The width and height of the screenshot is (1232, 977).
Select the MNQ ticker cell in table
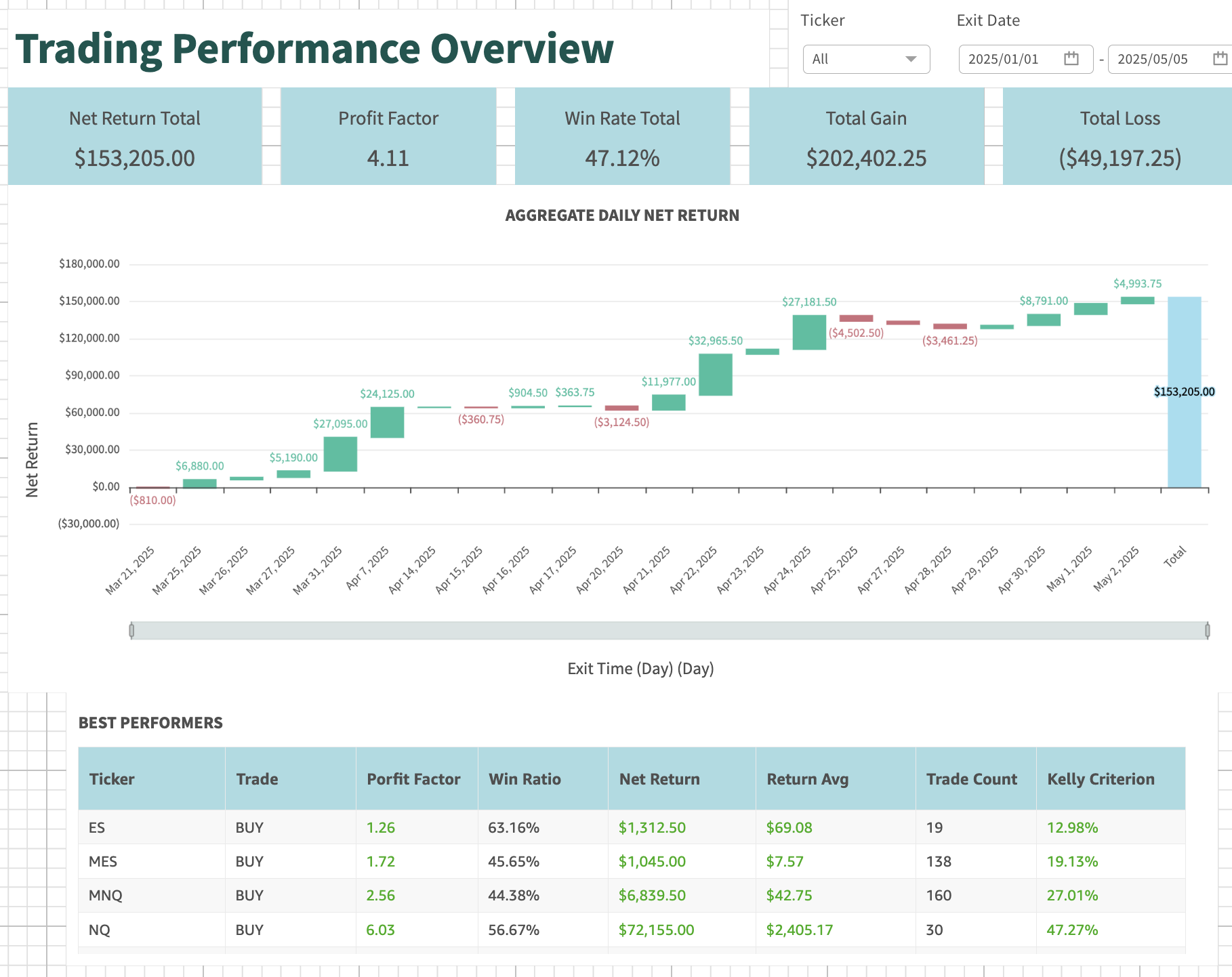coord(106,896)
